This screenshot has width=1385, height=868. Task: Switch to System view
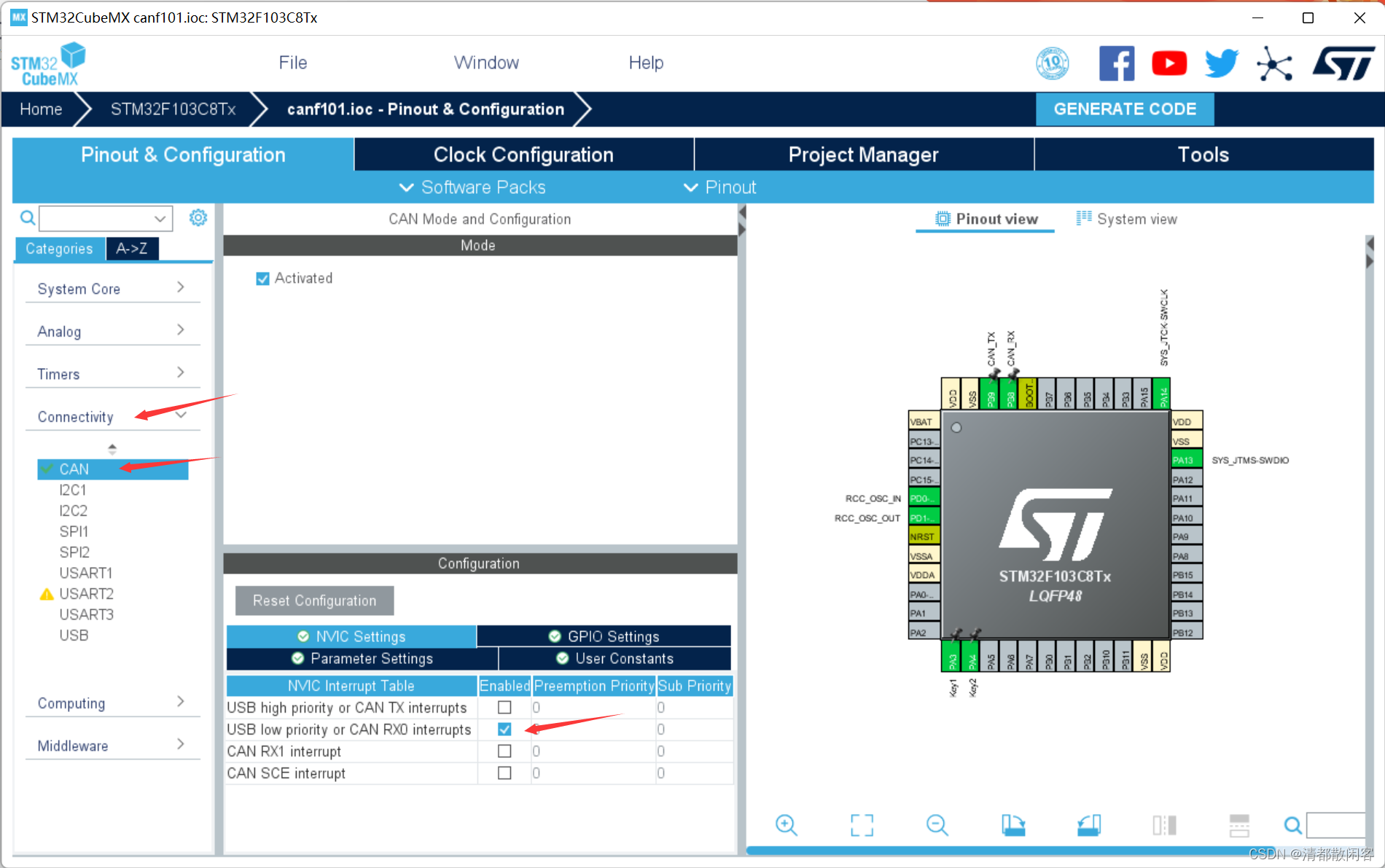coord(1127,219)
